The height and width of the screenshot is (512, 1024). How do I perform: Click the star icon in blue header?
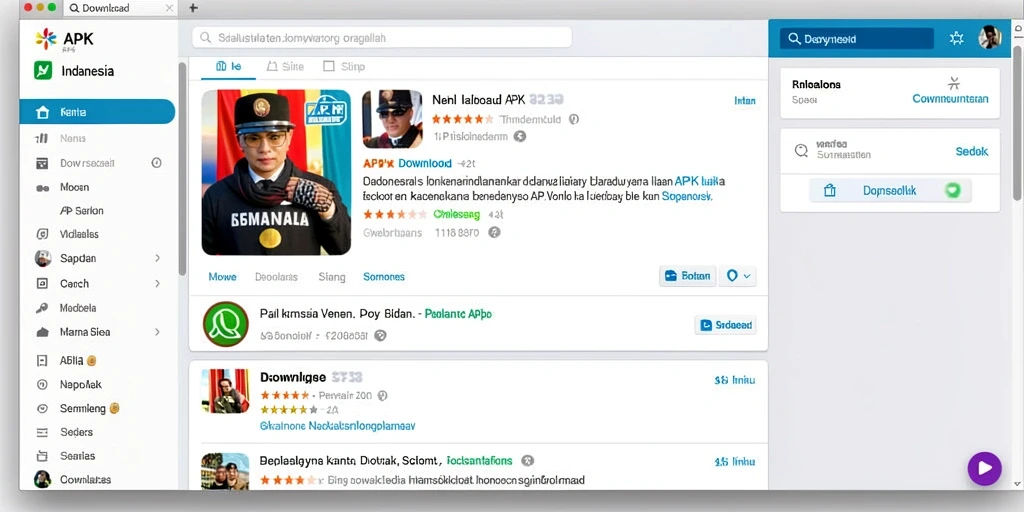tap(956, 39)
